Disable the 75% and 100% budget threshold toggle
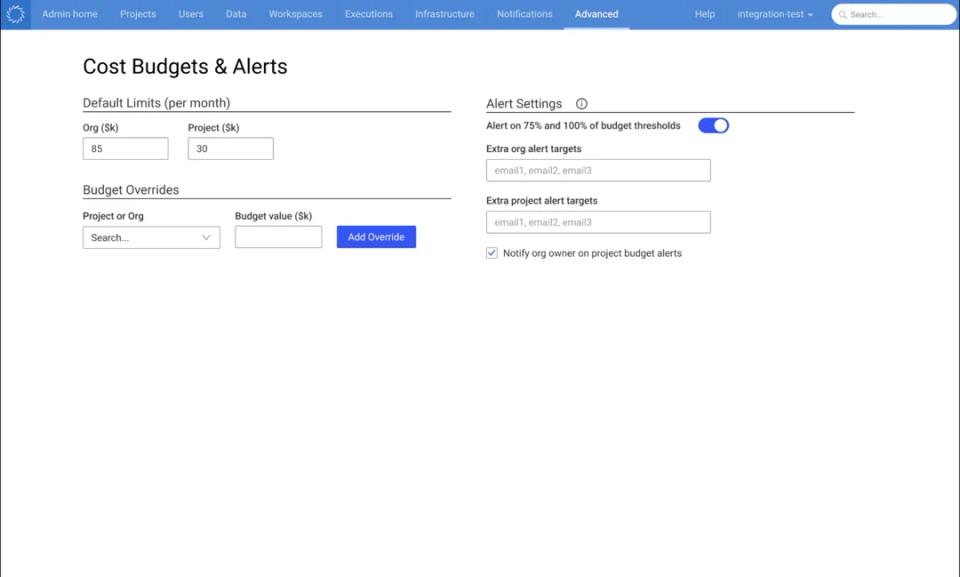The height and width of the screenshot is (577, 960). click(713, 125)
